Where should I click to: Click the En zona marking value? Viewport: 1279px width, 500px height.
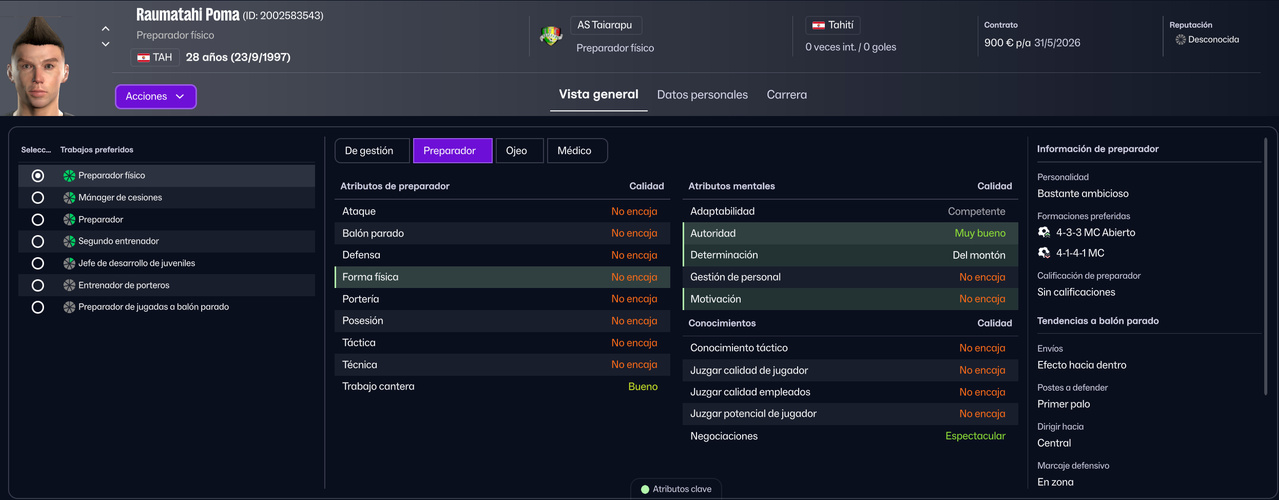tap(1055, 482)
